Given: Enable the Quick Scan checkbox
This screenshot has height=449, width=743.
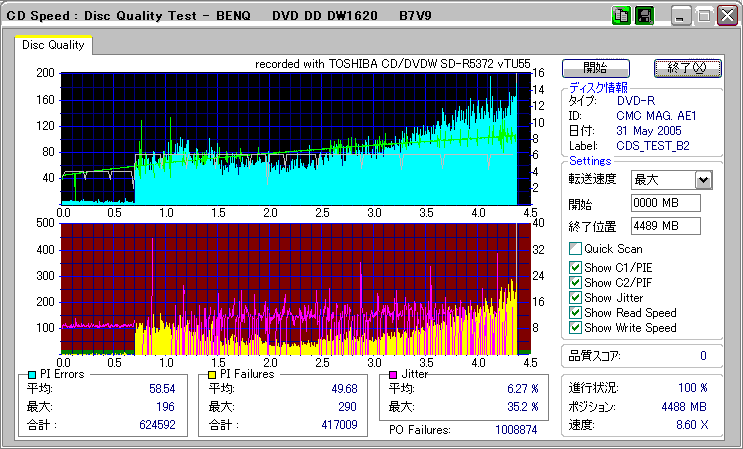Looking at the screenshot, I should pyautogui.click(x=574, y=249).
